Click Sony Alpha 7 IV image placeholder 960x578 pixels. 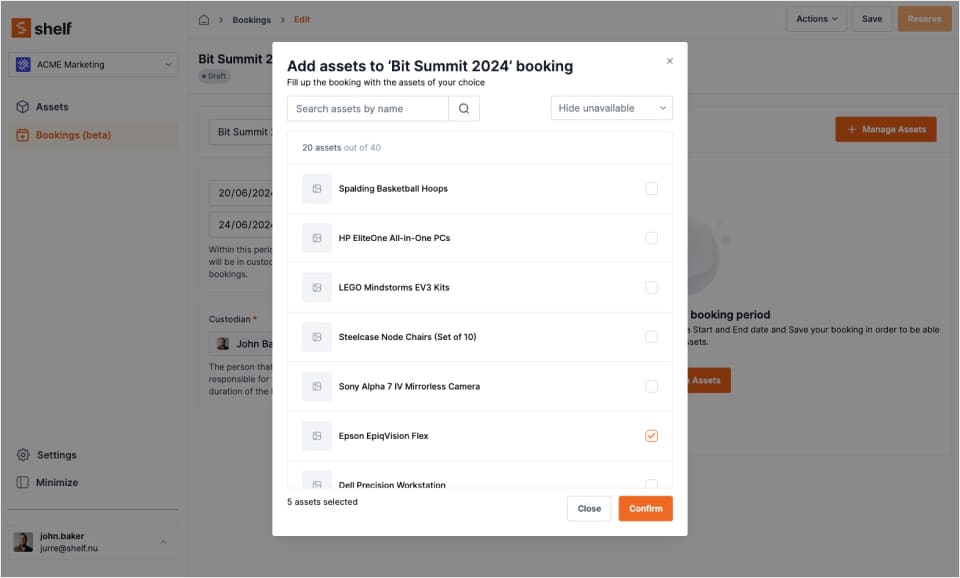(x=317, y=386)
